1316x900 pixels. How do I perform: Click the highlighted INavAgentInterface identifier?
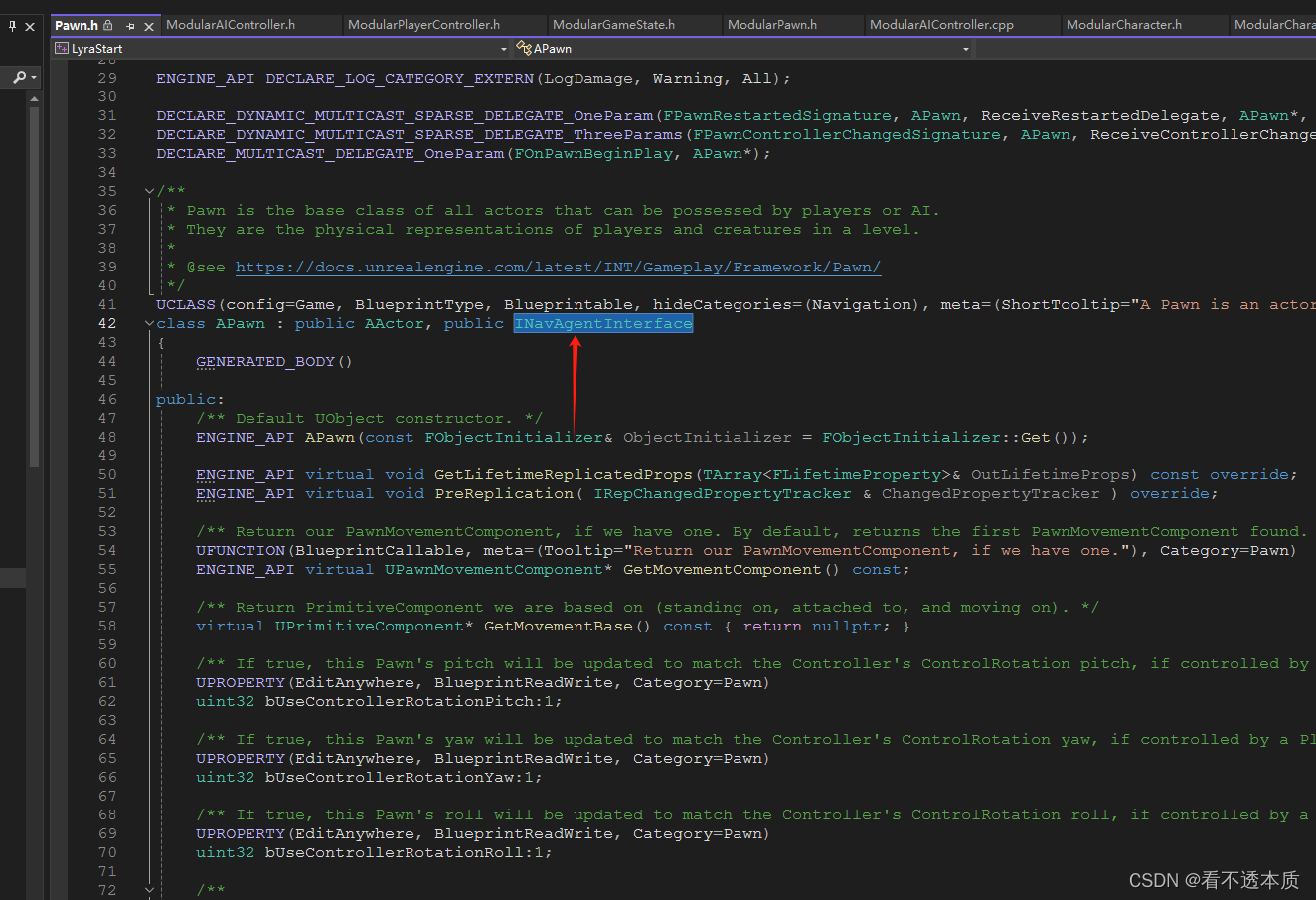(603, 323)
